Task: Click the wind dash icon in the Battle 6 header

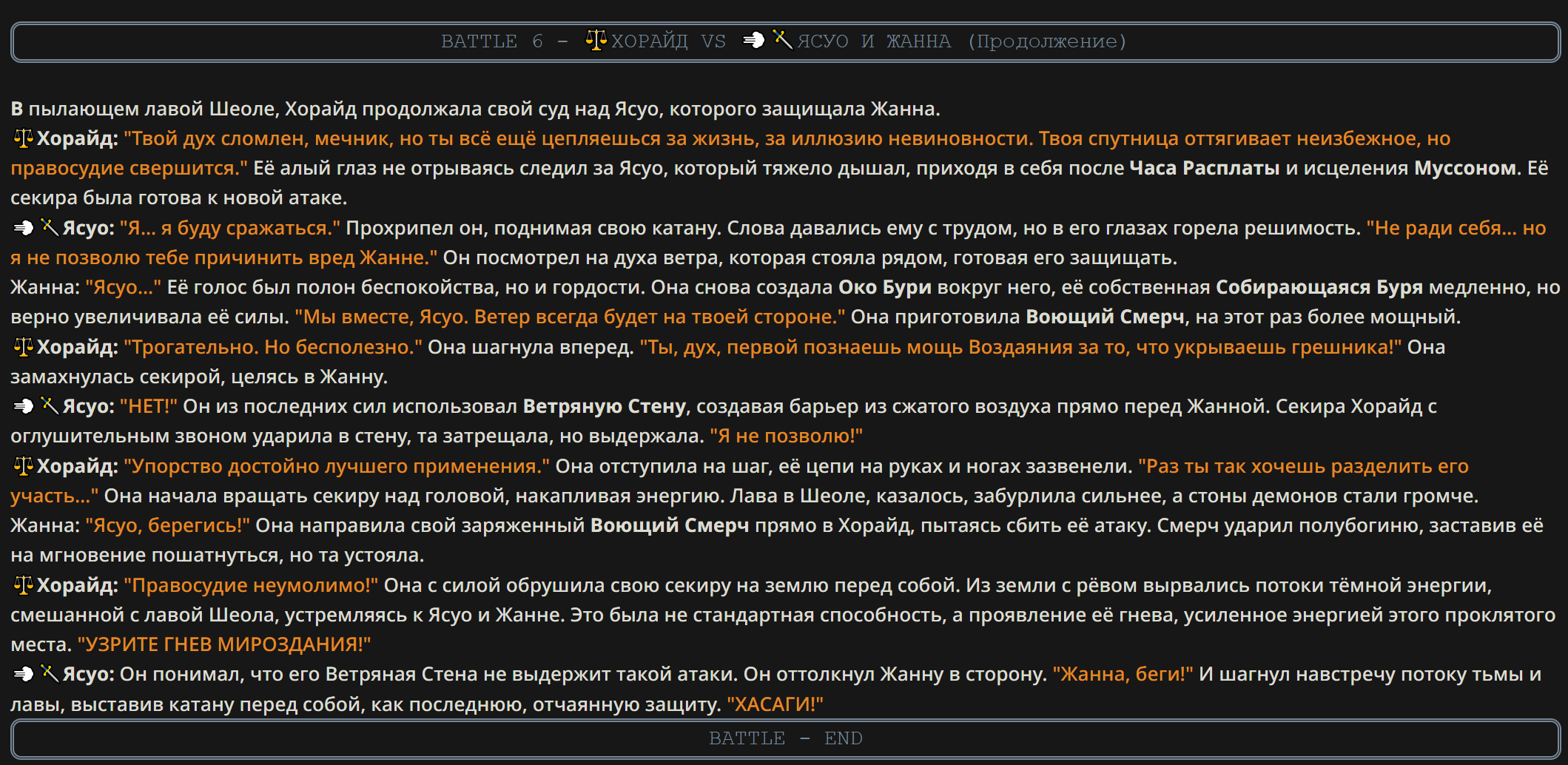Action: pyautogui.click(x=753, y=40)
